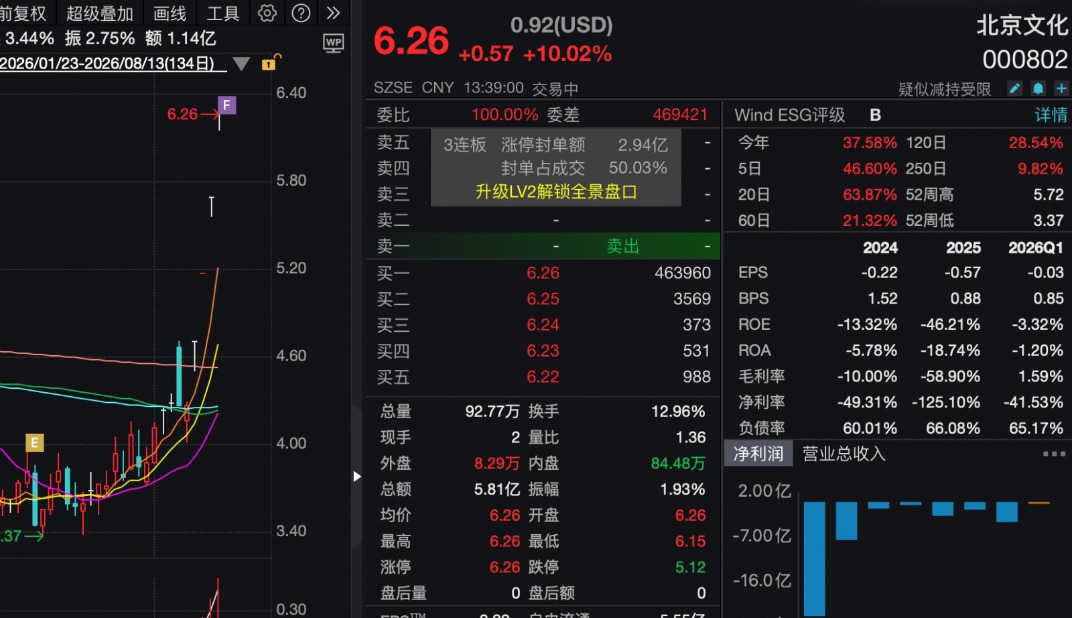
Task: Open the three-dot more options menu
Action: 1054,453
